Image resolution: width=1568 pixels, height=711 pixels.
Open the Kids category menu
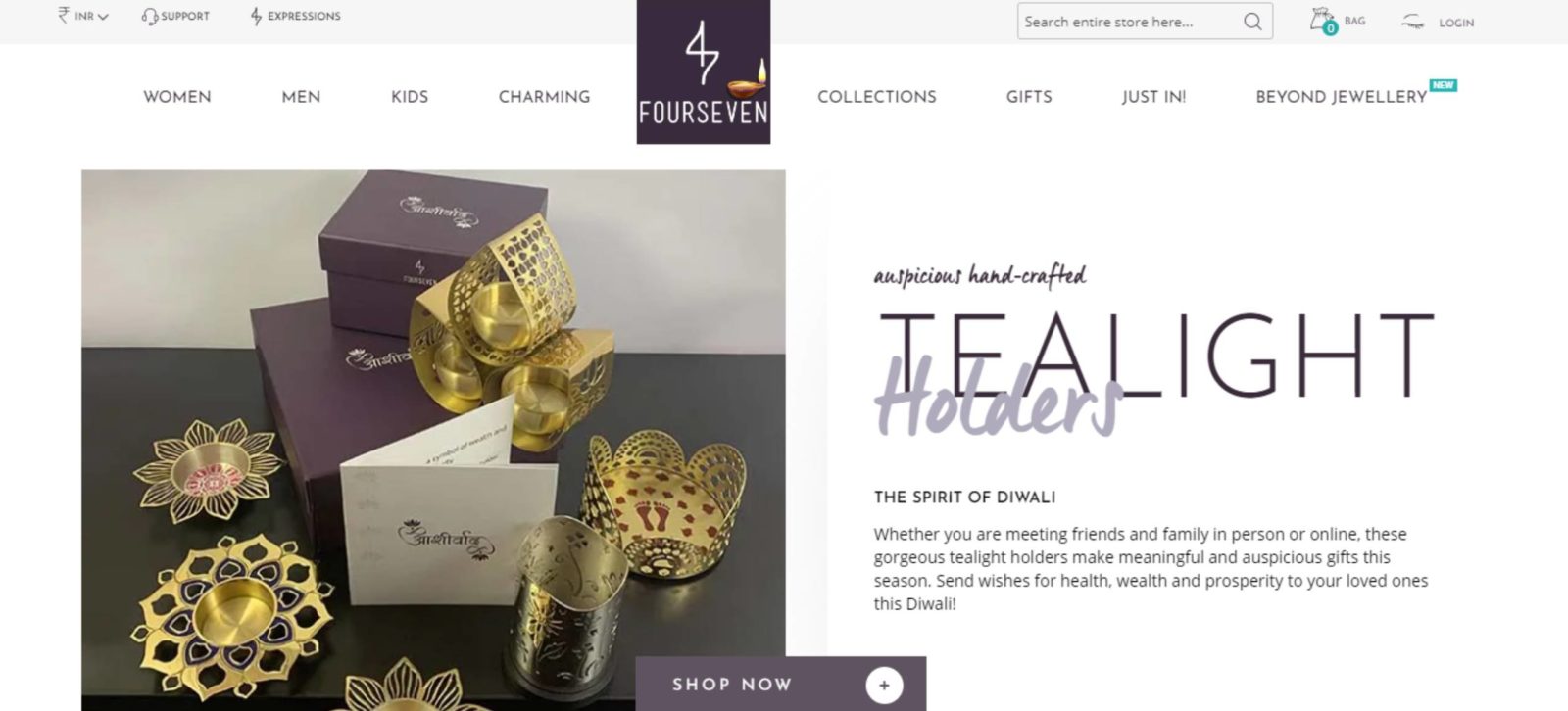tap(410, 97)
